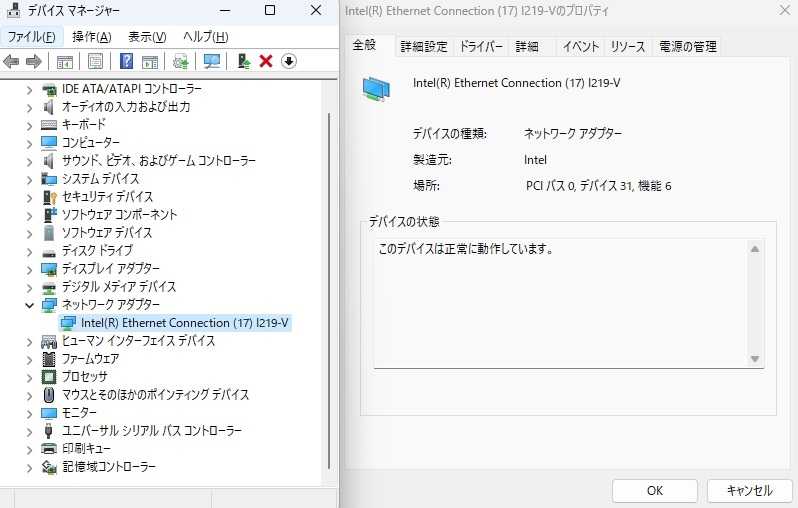
Task: Click the ファームウェア chip icon
Action: pyautogui.click(x=49, y=359)
